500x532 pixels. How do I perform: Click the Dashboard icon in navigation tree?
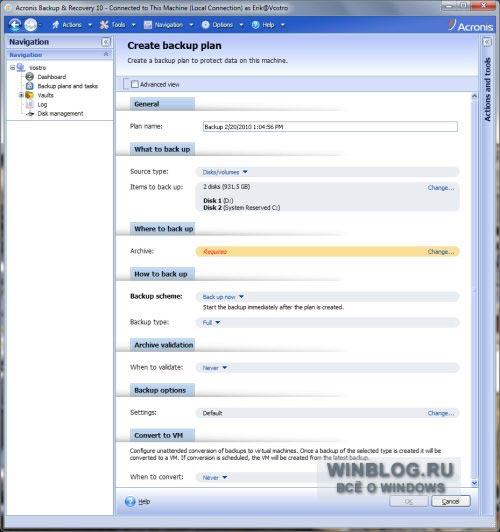(30, 77)
